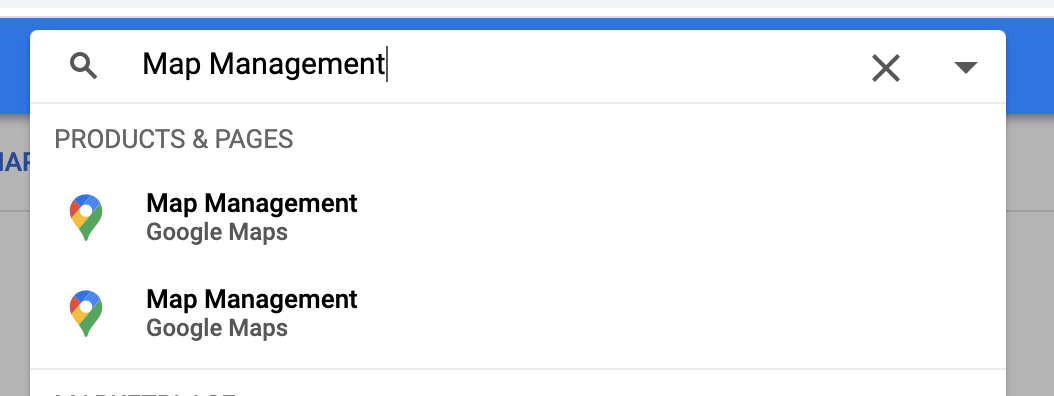This screenshot has height=396, width=1054.
Task: Click the magnifying glass search icon
Action: [x=84, y=67]
